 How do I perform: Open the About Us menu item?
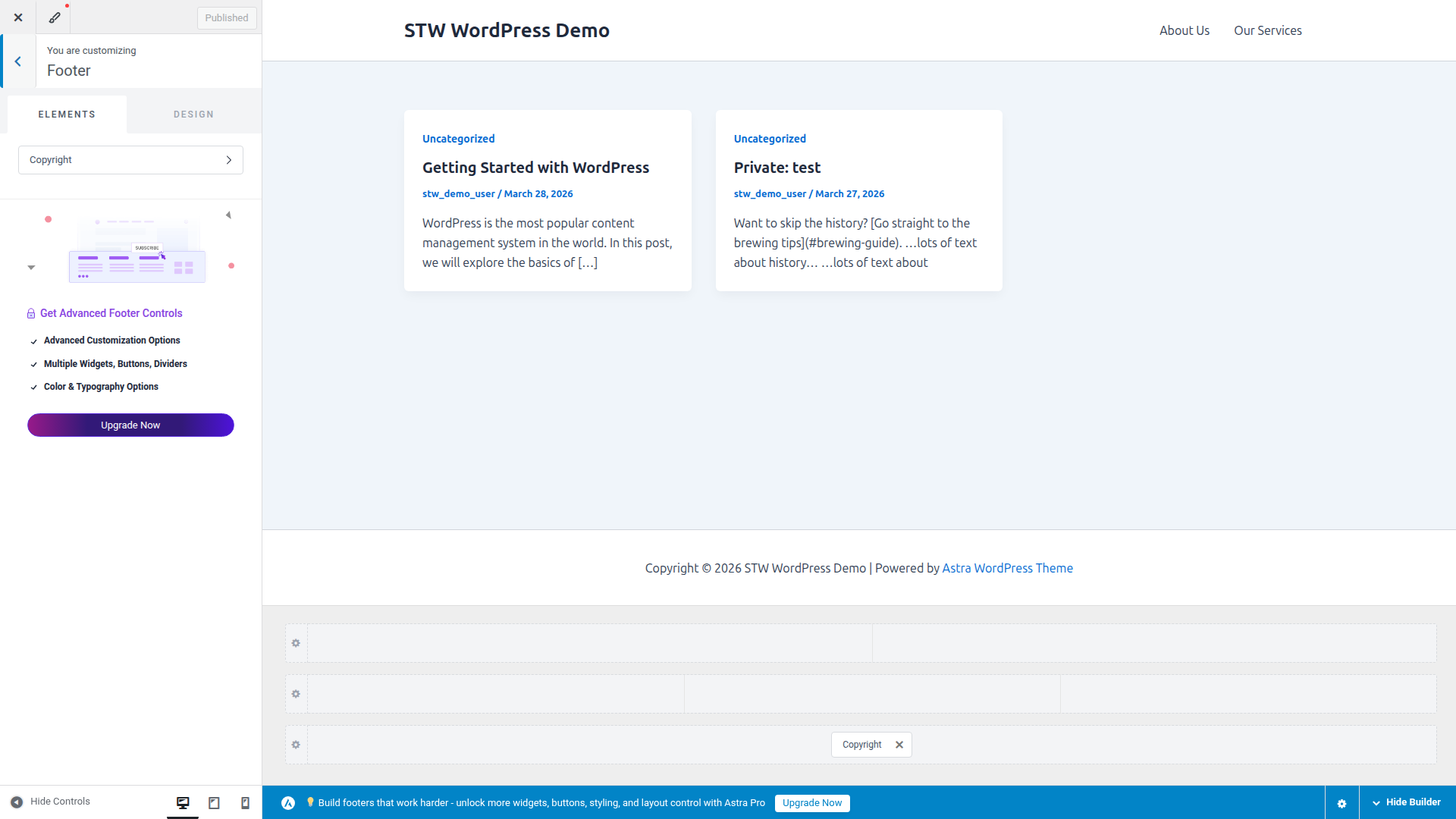click(1184, 30)
